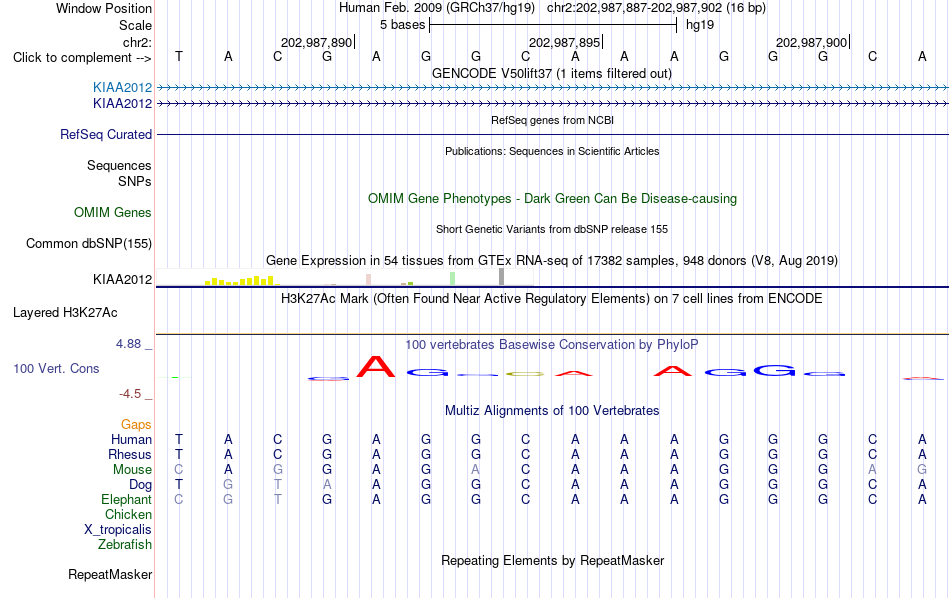Image resolution: width=950 pixels, height=598 pixels.
Task: Click the tall red A PhyloP conservation letter
Action: click(x=376, y=367)
